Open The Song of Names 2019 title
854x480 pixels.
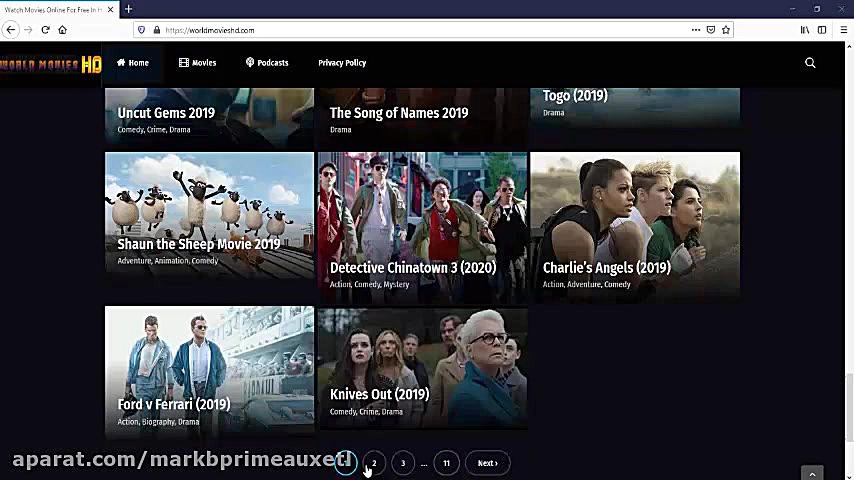(399, 113)
